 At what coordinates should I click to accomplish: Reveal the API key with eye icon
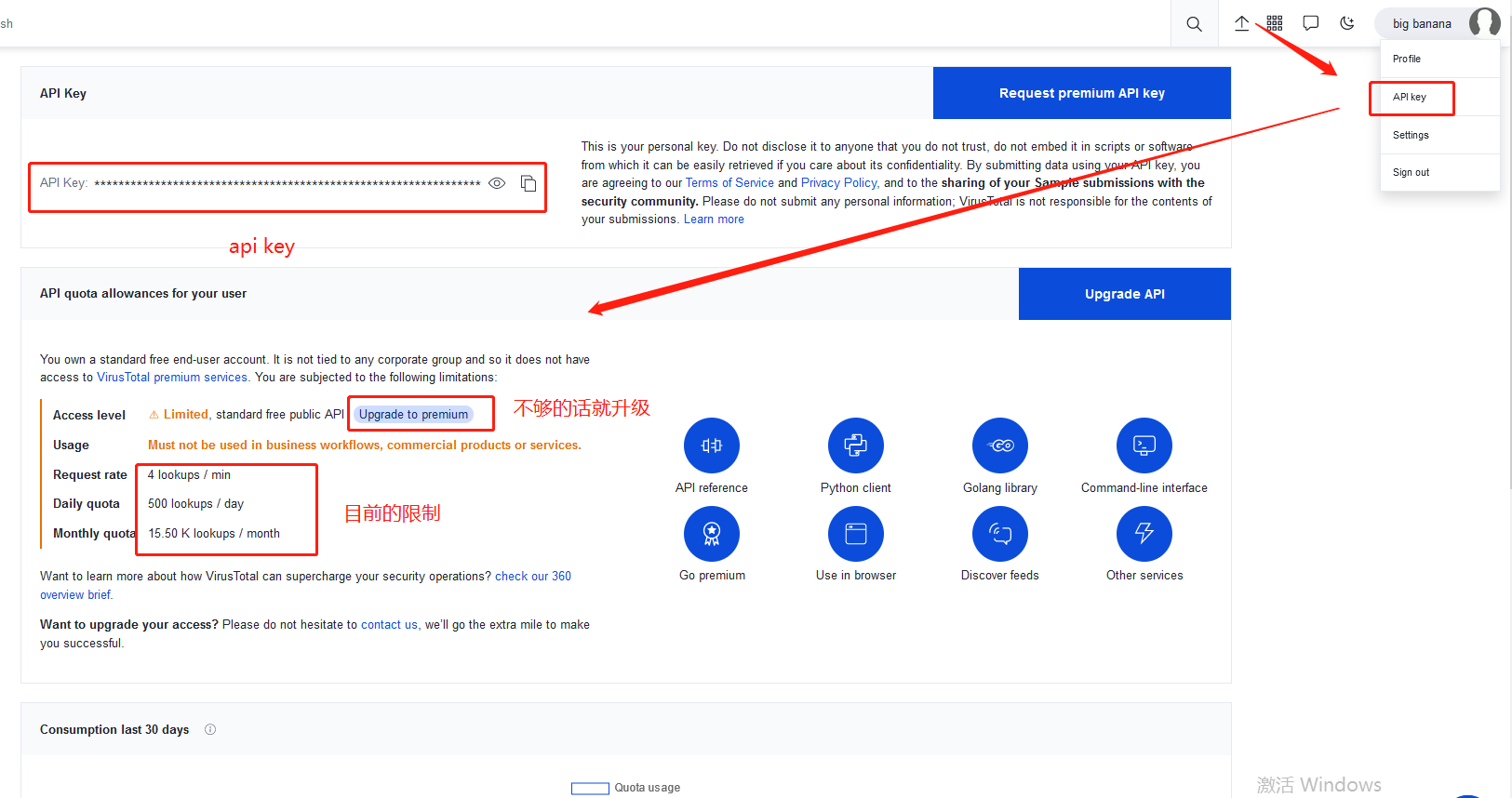(497, 183)
